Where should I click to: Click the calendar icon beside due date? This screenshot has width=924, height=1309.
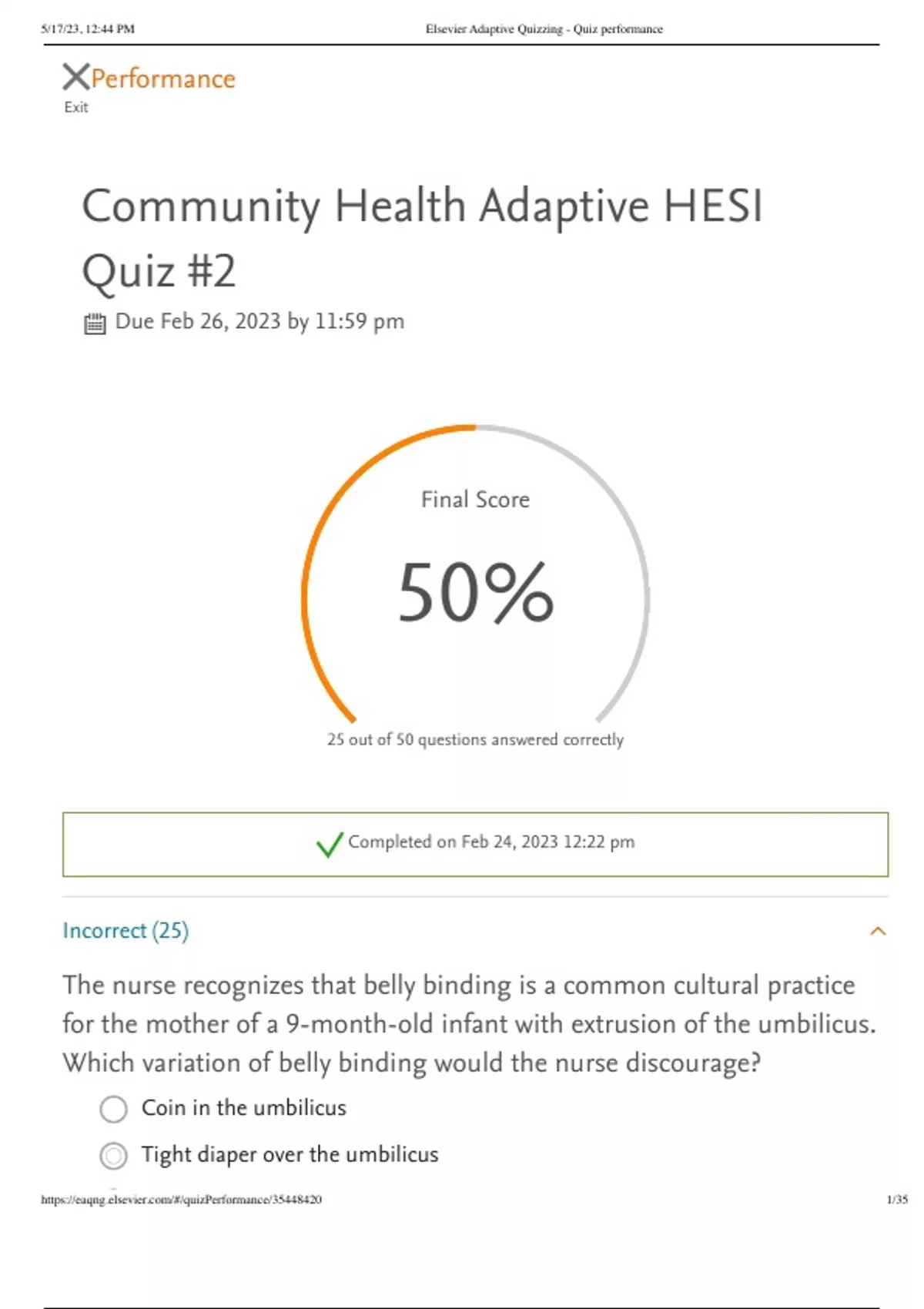click(94, 323)
